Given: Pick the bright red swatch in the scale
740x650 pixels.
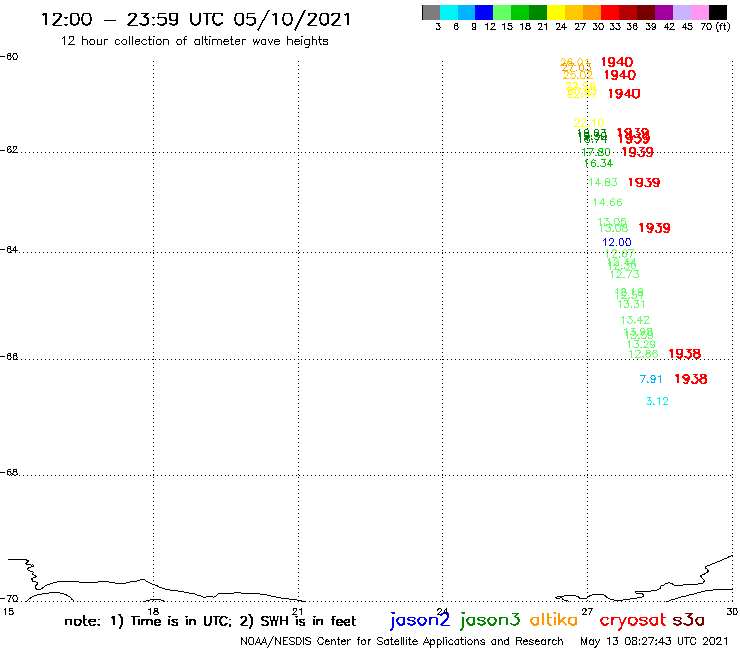Looking at the screenshot, I should [x=610, y=13].
